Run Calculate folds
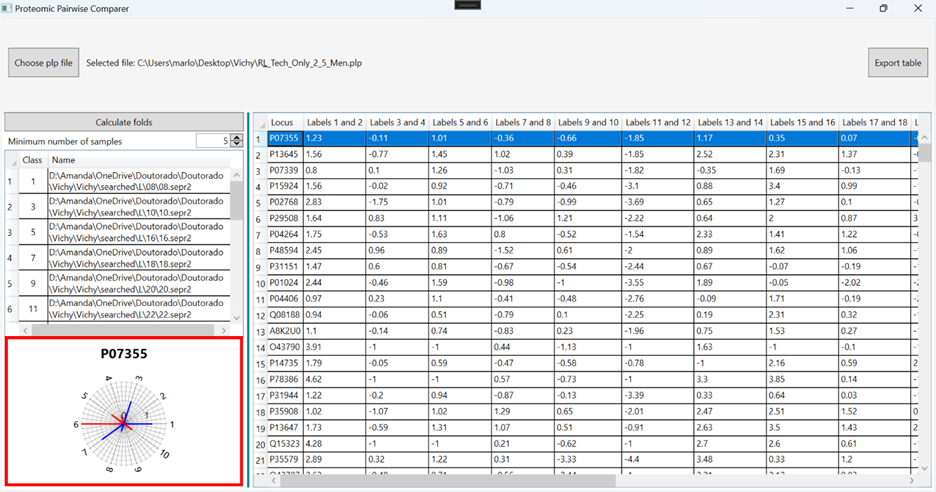Viewport: 936px width, 492px height. coord(124,122)
